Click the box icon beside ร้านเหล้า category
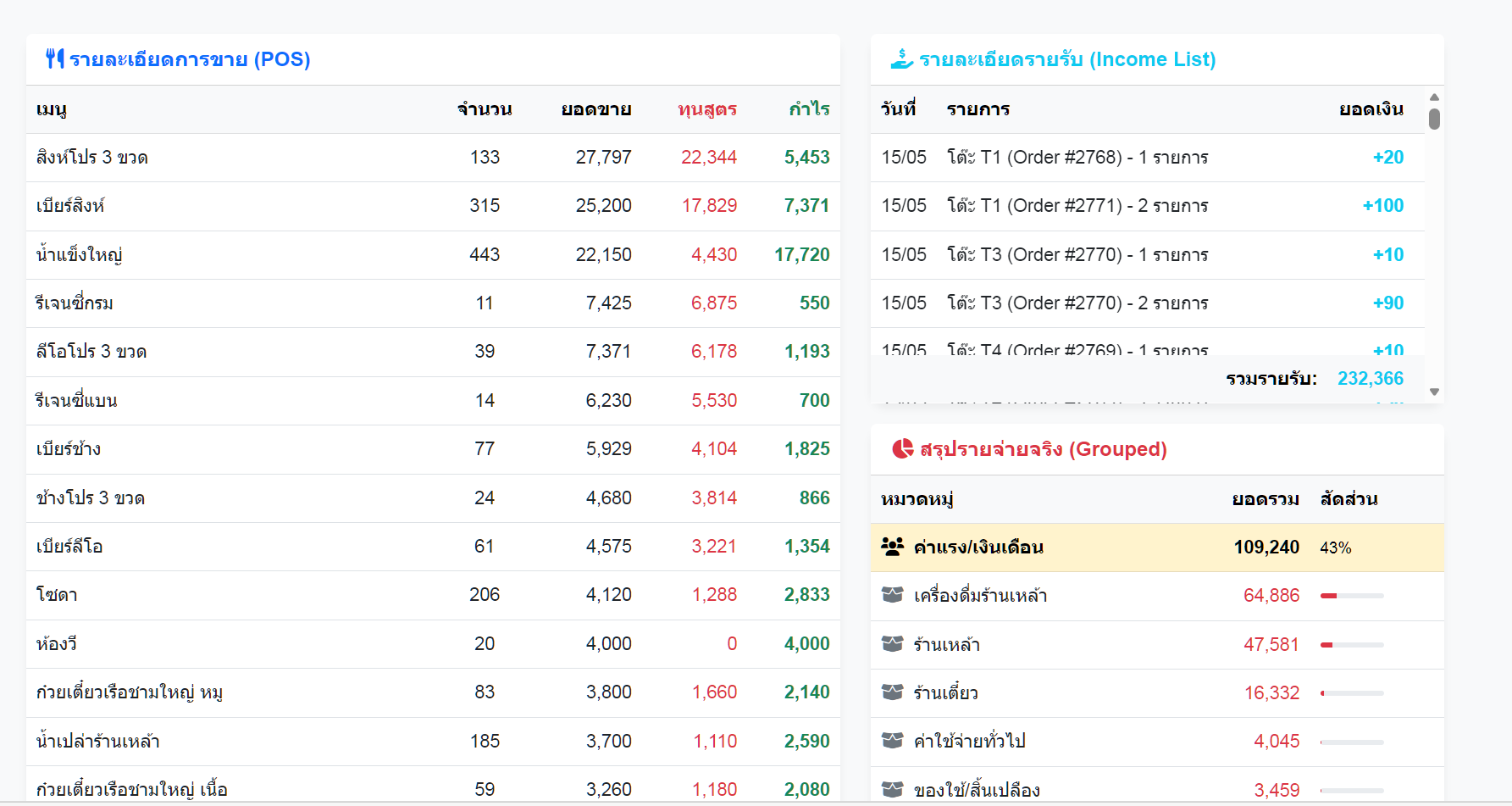 893,644
